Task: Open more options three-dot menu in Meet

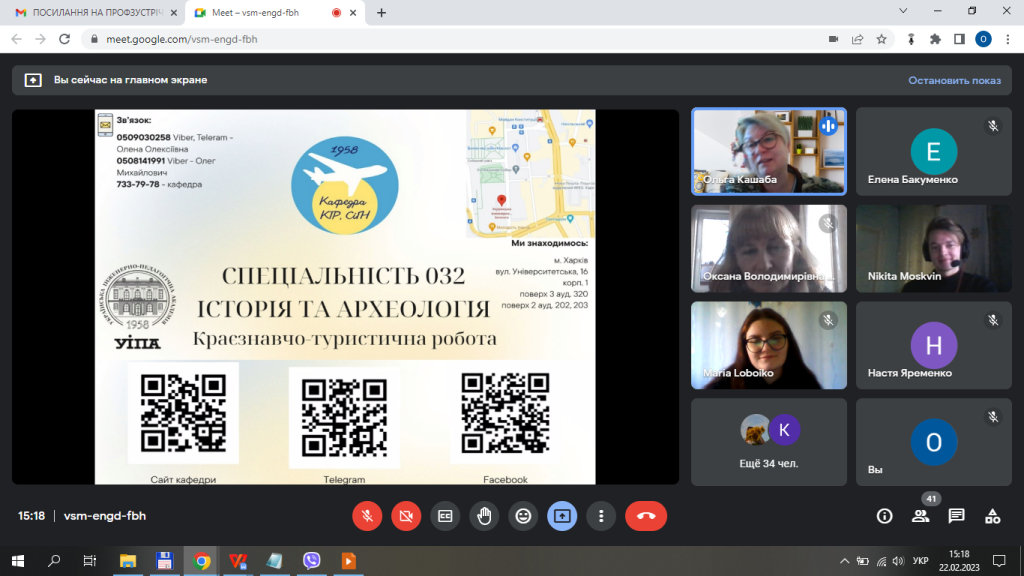Action: point(601,516)
